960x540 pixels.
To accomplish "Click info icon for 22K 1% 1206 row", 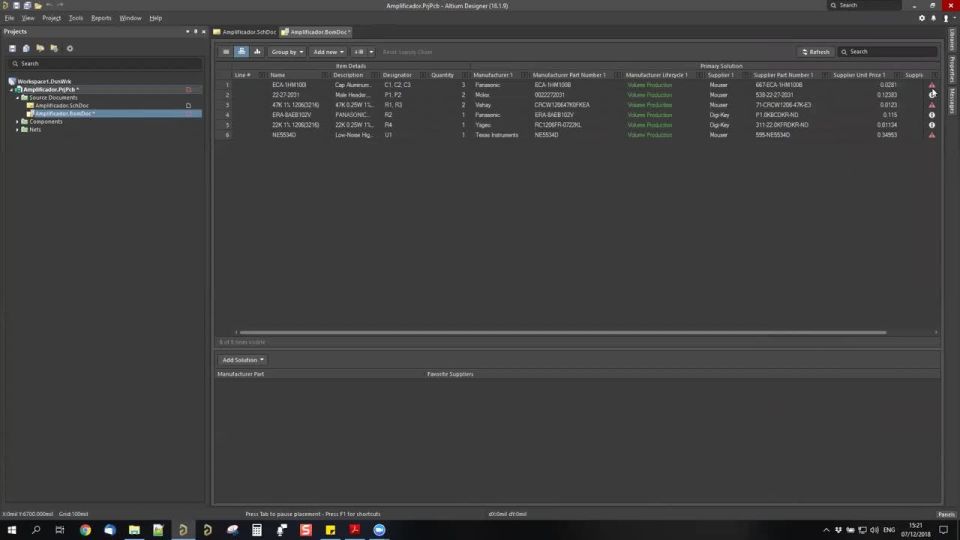I will point(932,125).
